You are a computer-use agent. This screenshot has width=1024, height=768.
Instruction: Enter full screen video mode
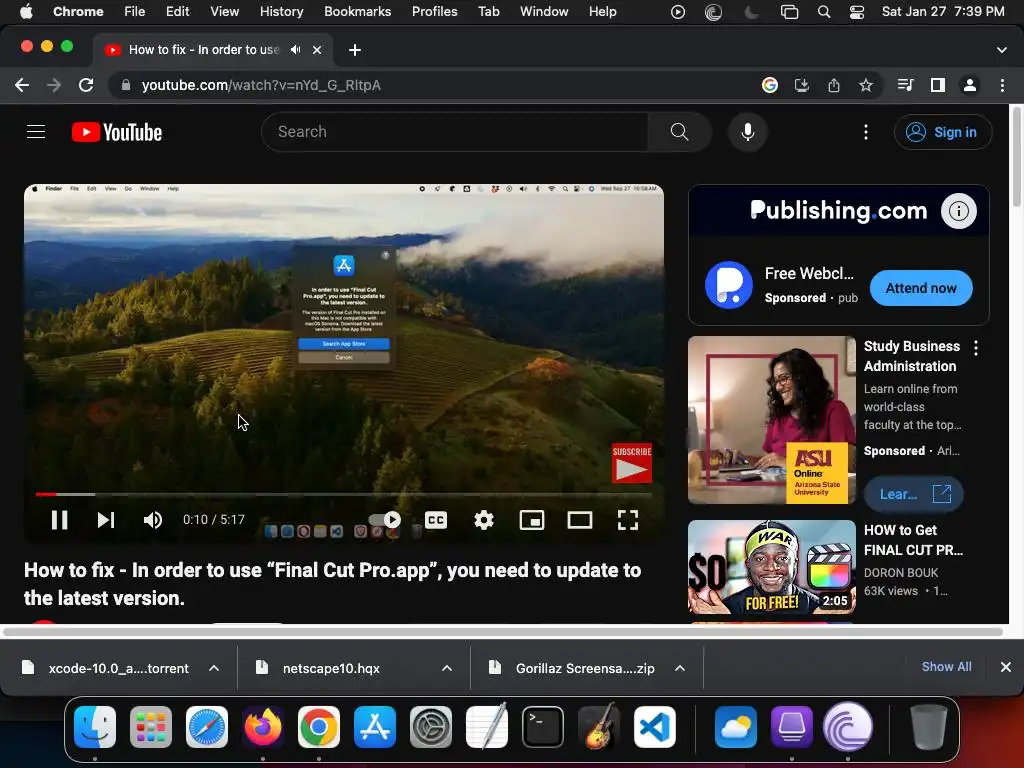pyautogui.click(x=628, y=520)
